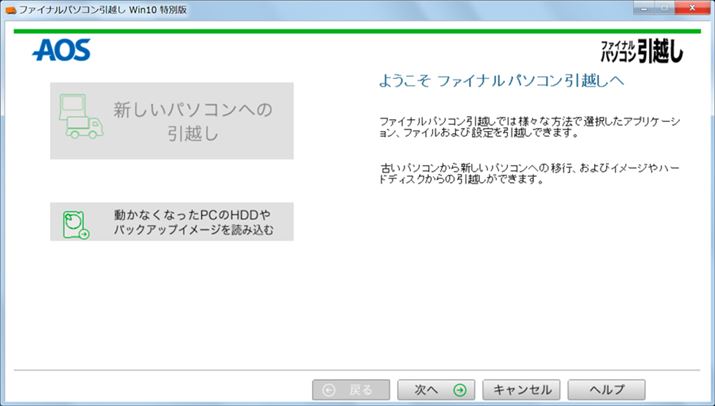Screen dimensions: 715x406
Task: Close the window with the red X
Action: click(692, 8)
